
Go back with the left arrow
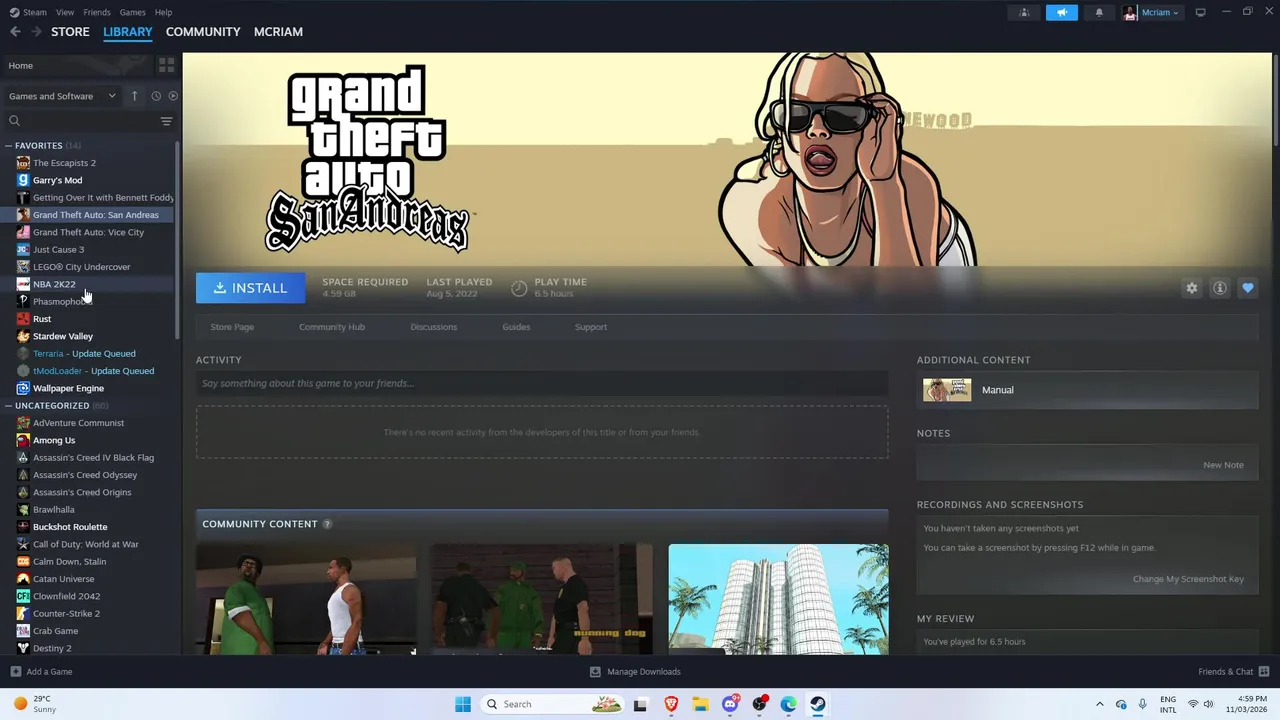tap(15, 32)
